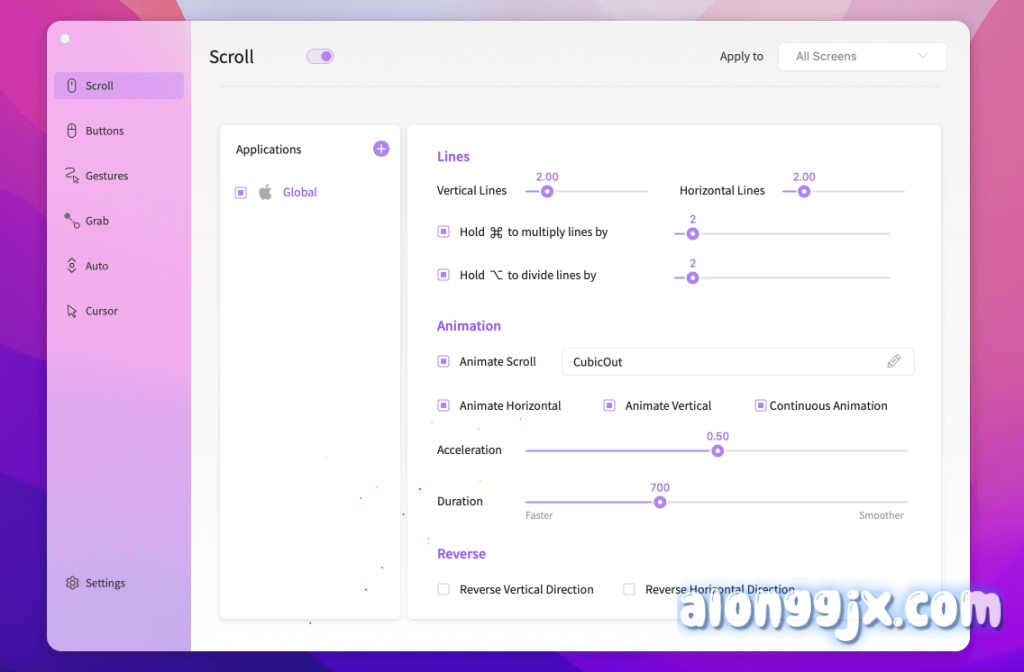
Task: Click the Settings gear icon
Action: [x=72, y=583]
